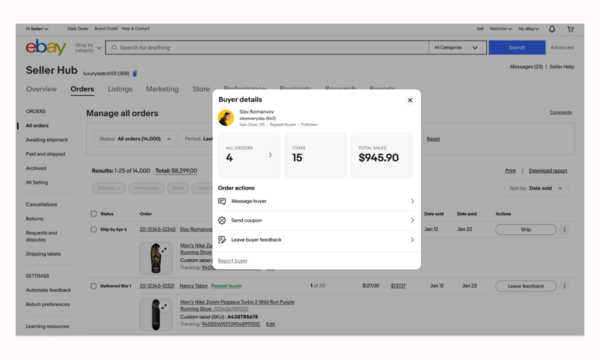Screen dimensions: 600x360
Task: Click the eBay logo
Action: click(46, 47)
